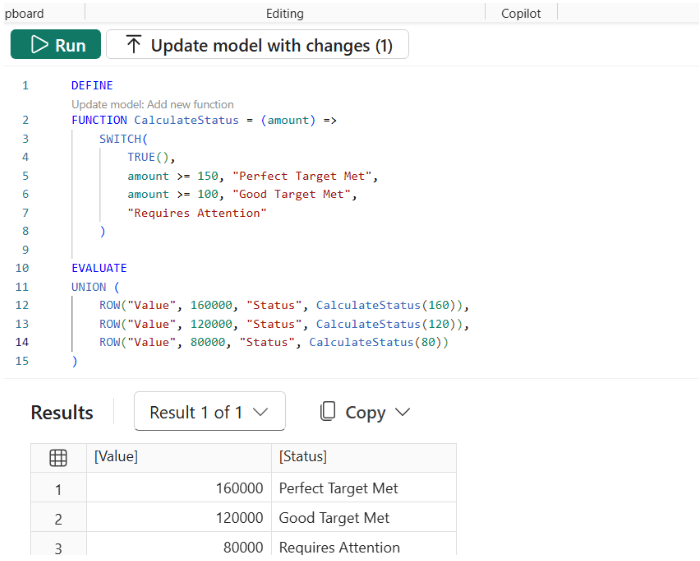Click CalculateStatus(80) on line 14
The height and width of the screenshot is (561, 700).
coord(375,342)
